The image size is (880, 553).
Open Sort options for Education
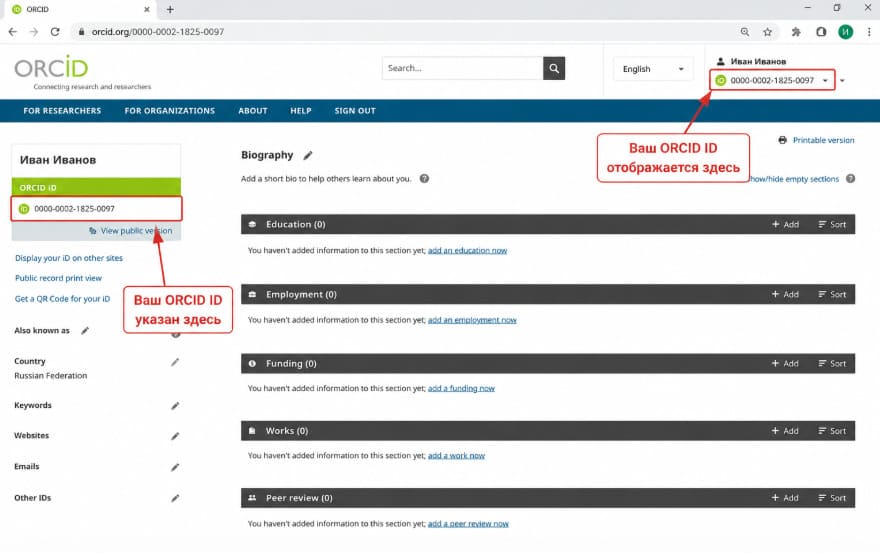pos(832,224)
